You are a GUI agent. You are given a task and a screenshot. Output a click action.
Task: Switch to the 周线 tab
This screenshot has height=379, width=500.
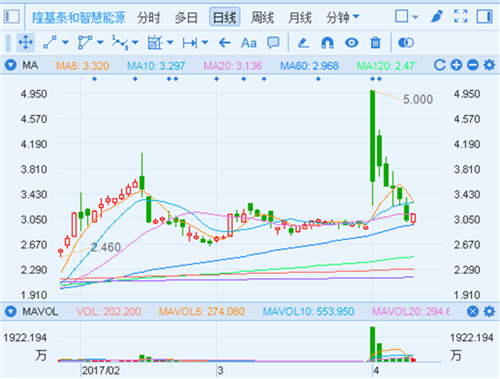coord(262,17)
